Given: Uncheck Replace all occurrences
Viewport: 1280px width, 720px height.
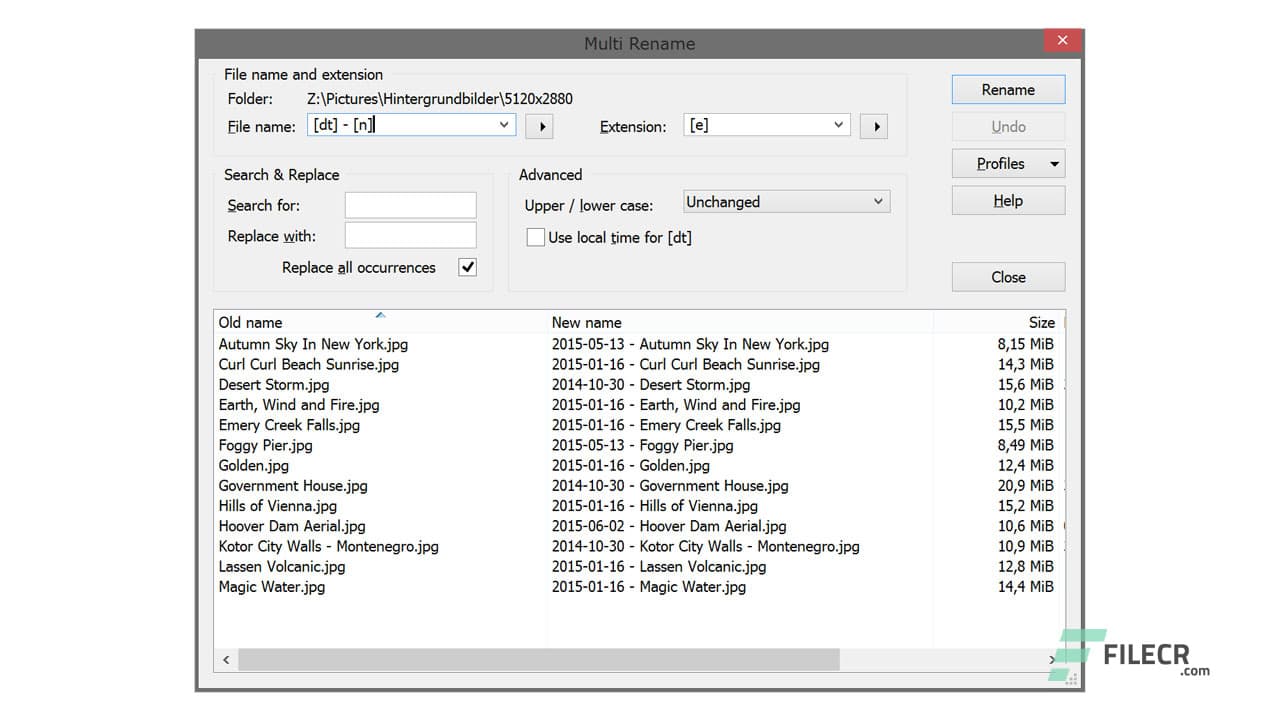Looking at the screenshot, I should tap(466, 267).
